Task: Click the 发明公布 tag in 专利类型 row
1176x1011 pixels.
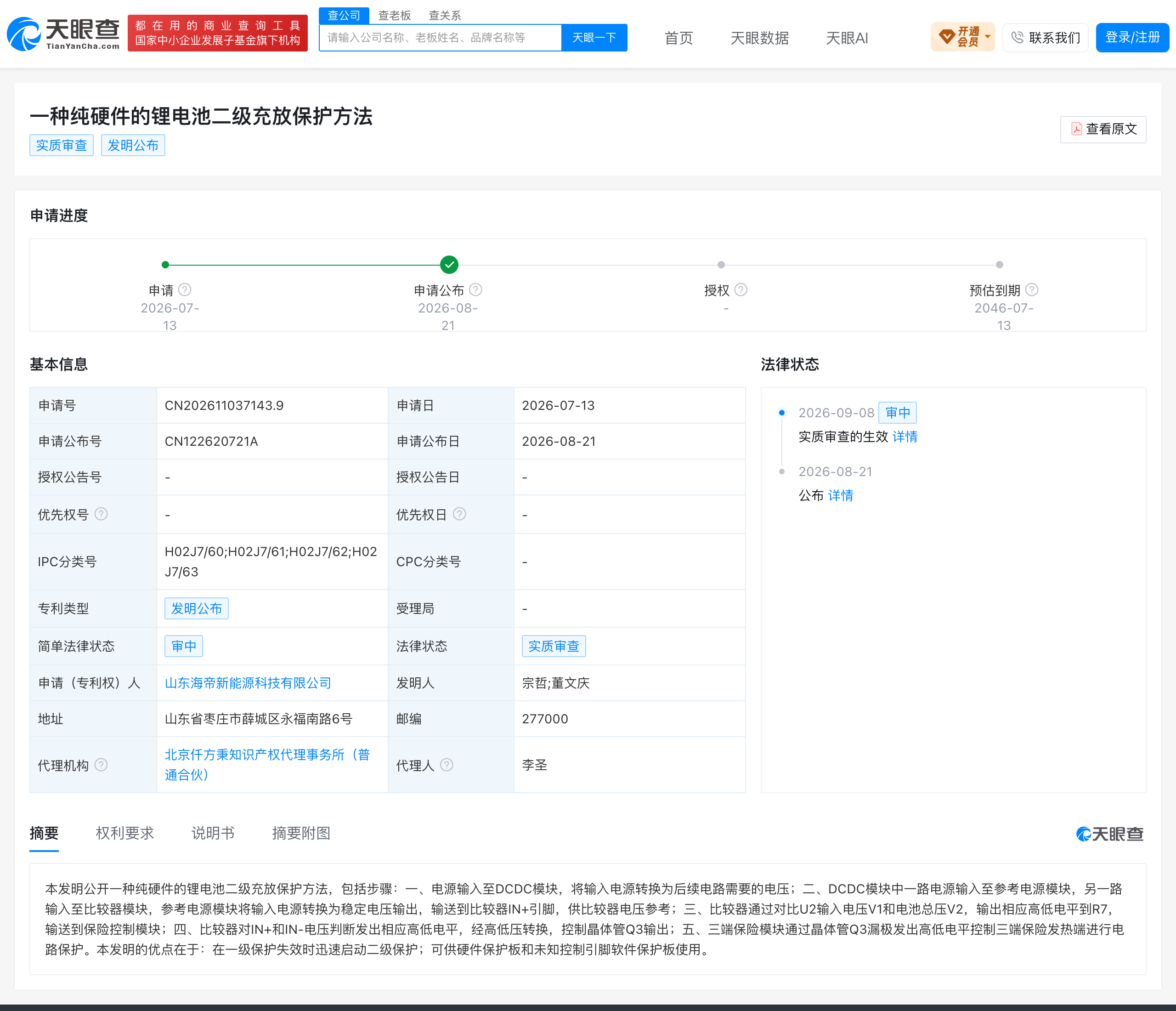Action: pyautogui.click(x=196, y=608)
